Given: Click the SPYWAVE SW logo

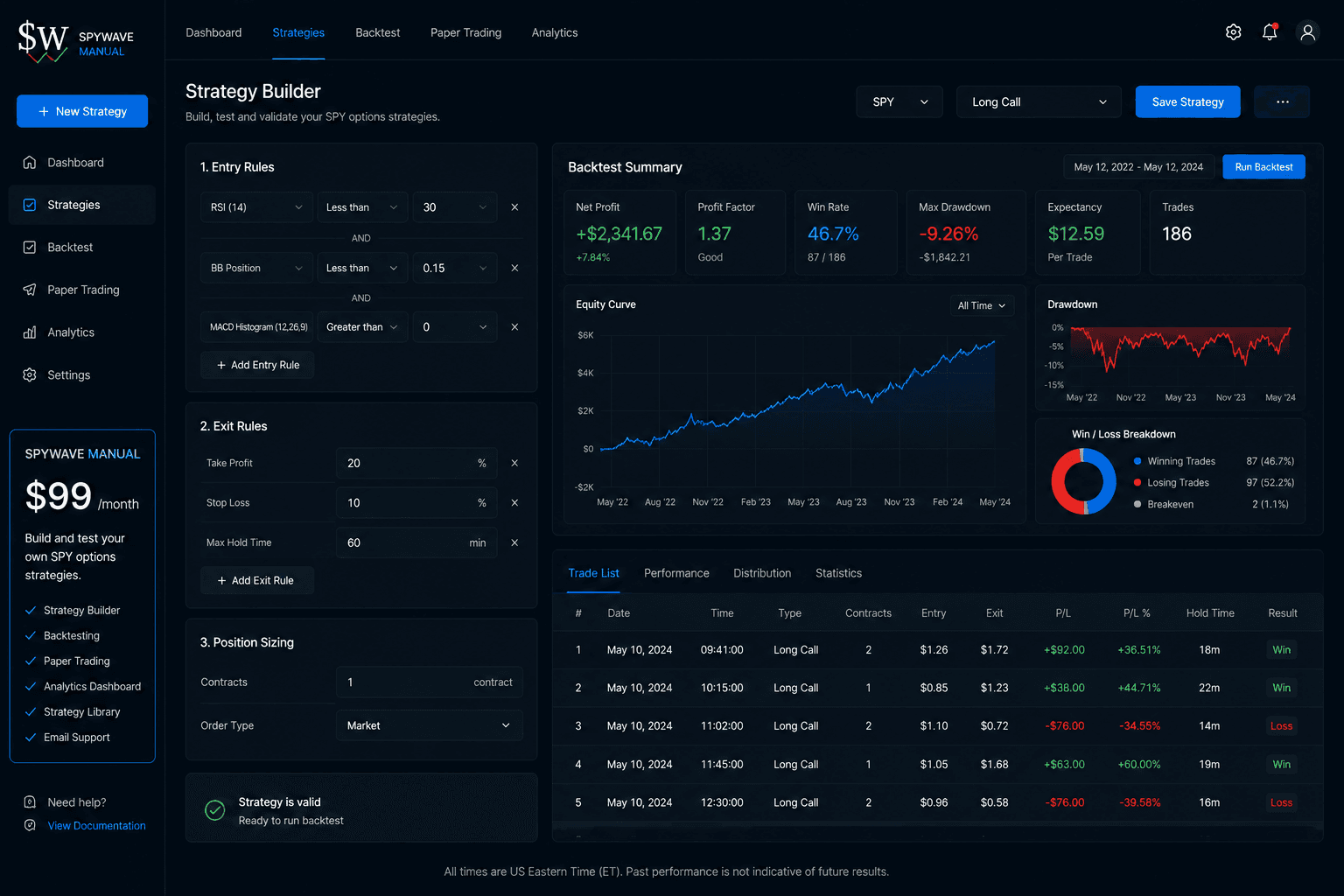Looking at the screenshot, I should pos(43,41).
